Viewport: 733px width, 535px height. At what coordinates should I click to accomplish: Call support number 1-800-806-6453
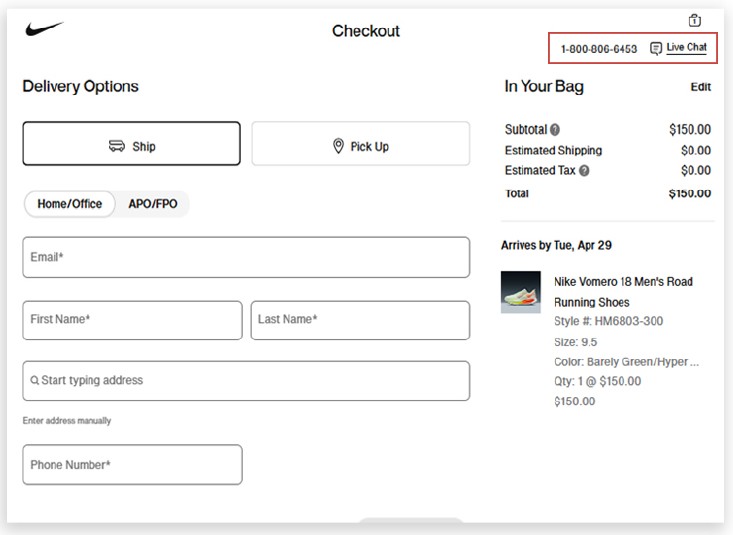pyautogui.click(x=599, y=49)
